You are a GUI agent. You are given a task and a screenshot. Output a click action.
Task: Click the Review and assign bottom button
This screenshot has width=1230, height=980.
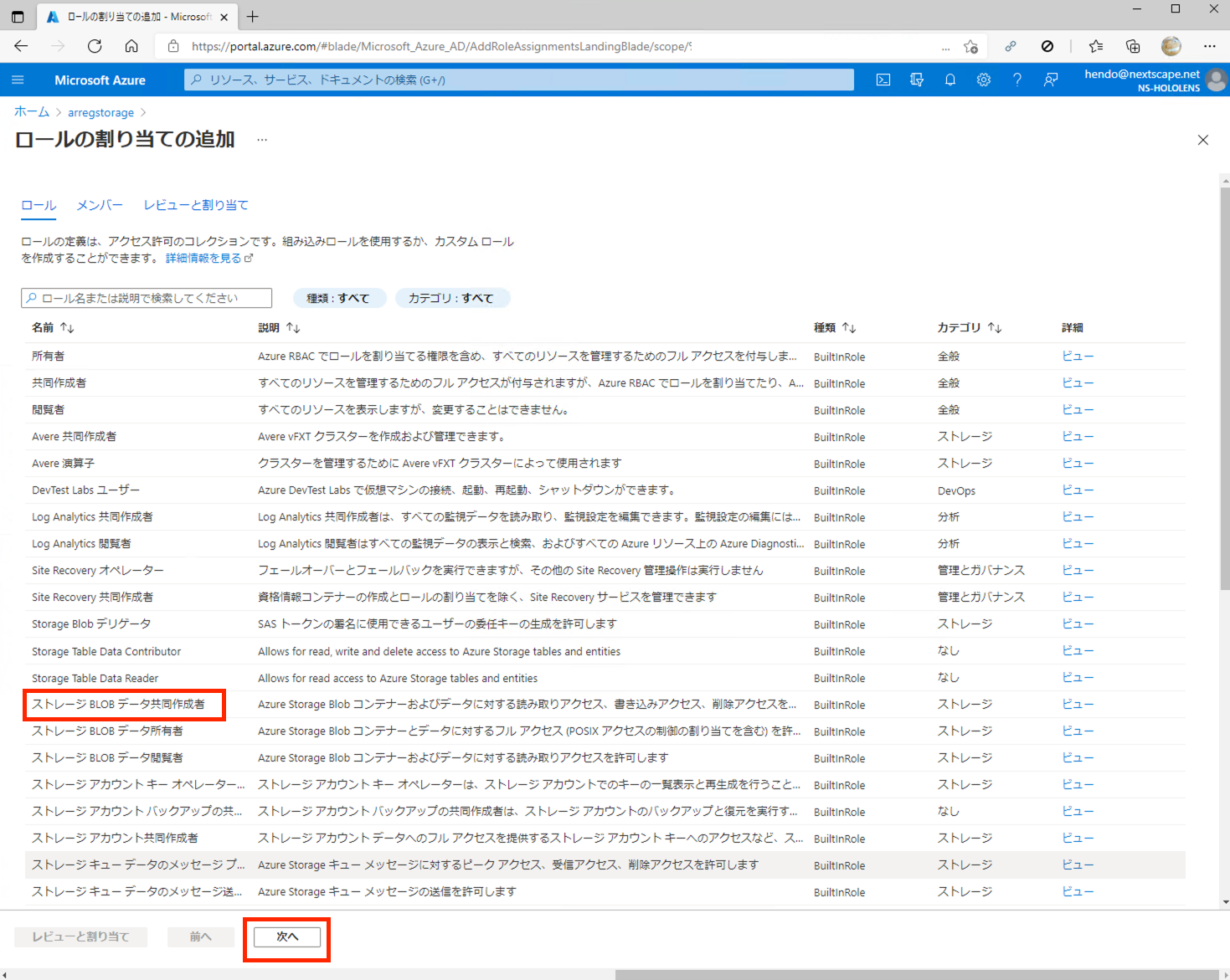[x=80, y=936]
